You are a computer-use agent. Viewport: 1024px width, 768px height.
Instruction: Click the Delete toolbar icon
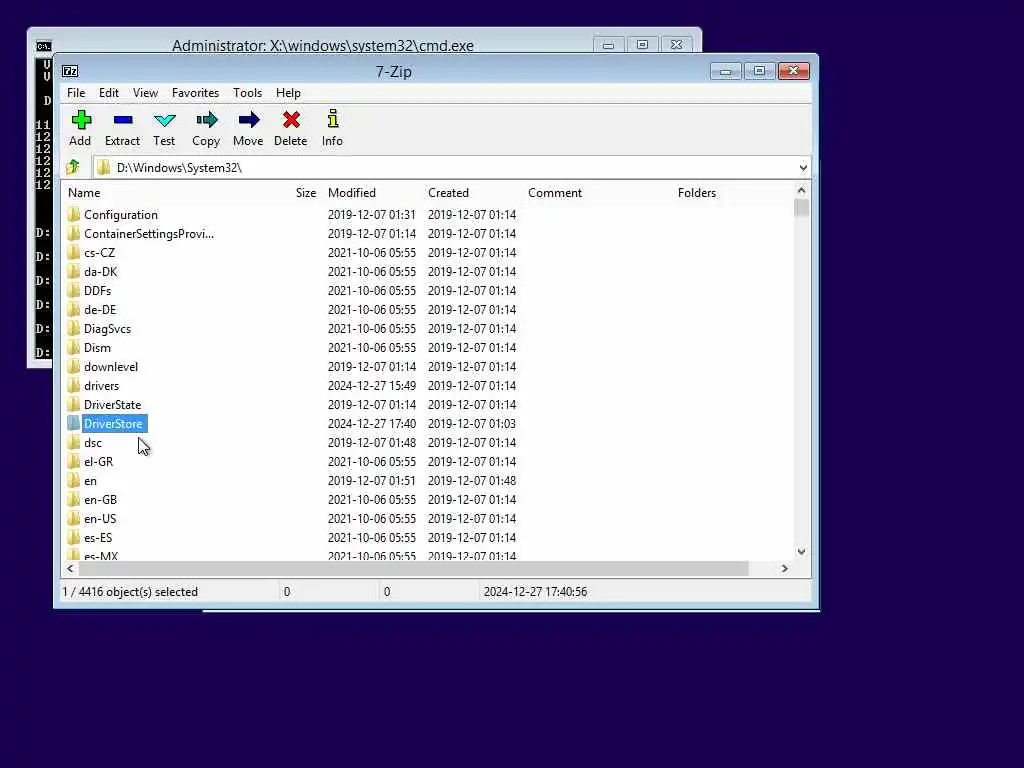291,120
